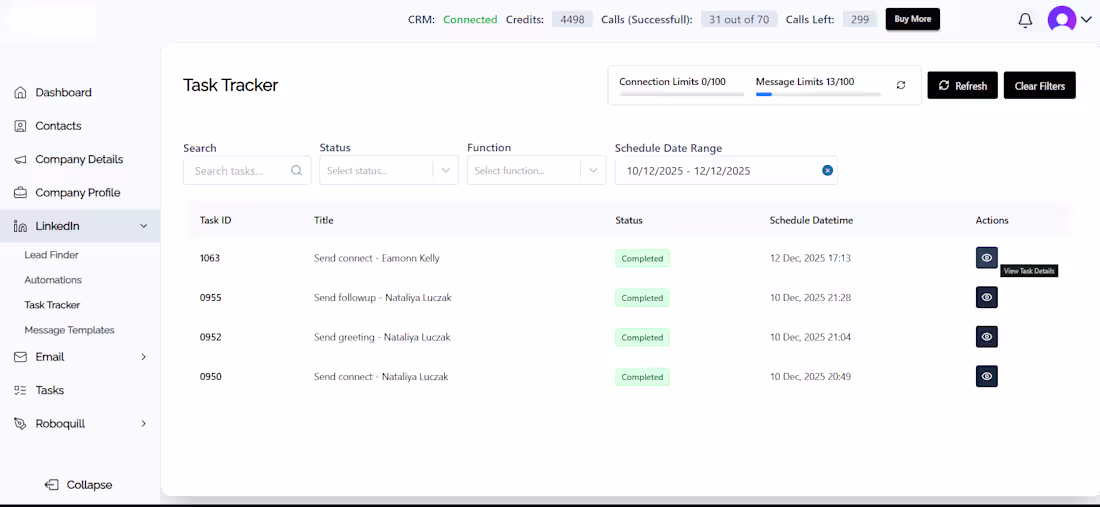Click the Completed badge for task 0955
The width and height of the screenshot is (1100, 507).
pos(642,298)
